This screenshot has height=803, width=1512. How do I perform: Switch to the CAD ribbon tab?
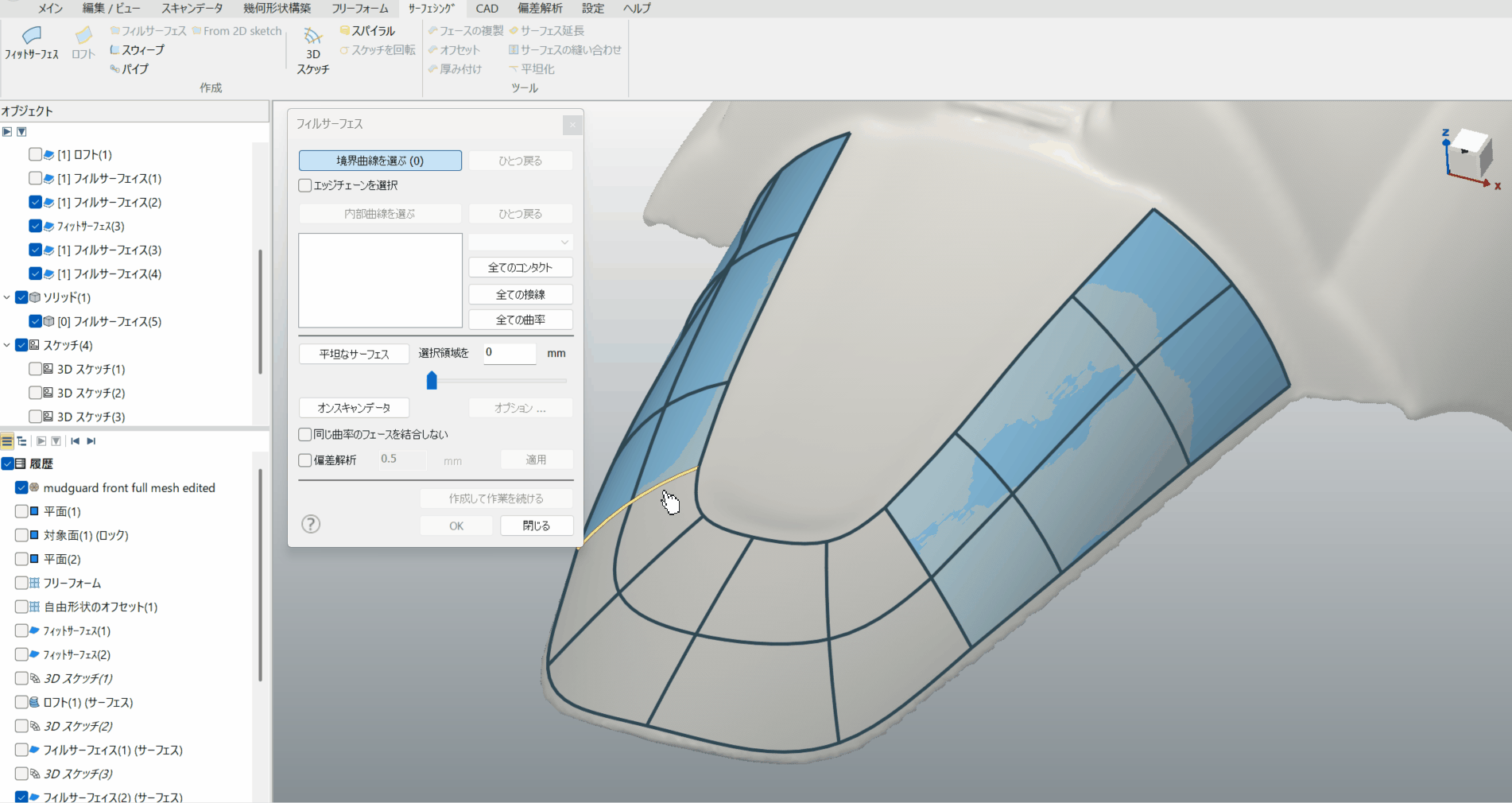click(487, 9)
